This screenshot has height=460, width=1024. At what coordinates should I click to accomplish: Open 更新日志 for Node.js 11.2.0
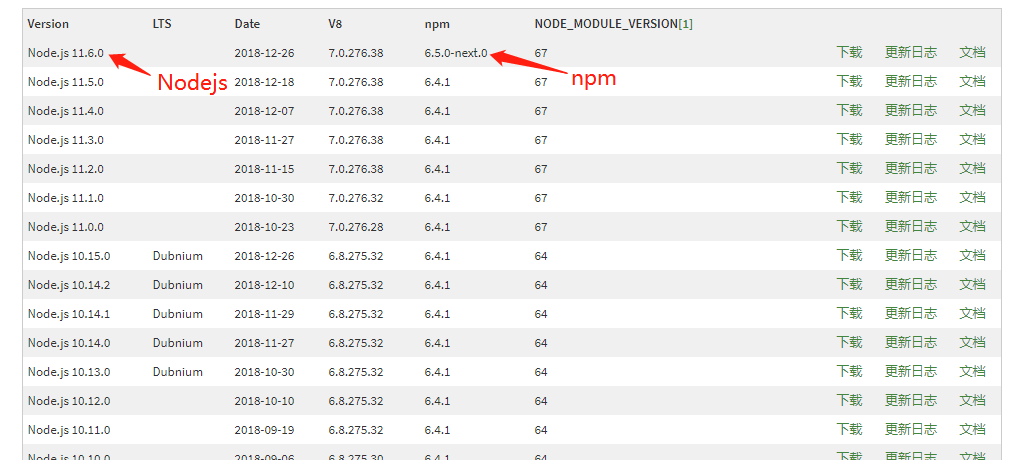point(910,169)
